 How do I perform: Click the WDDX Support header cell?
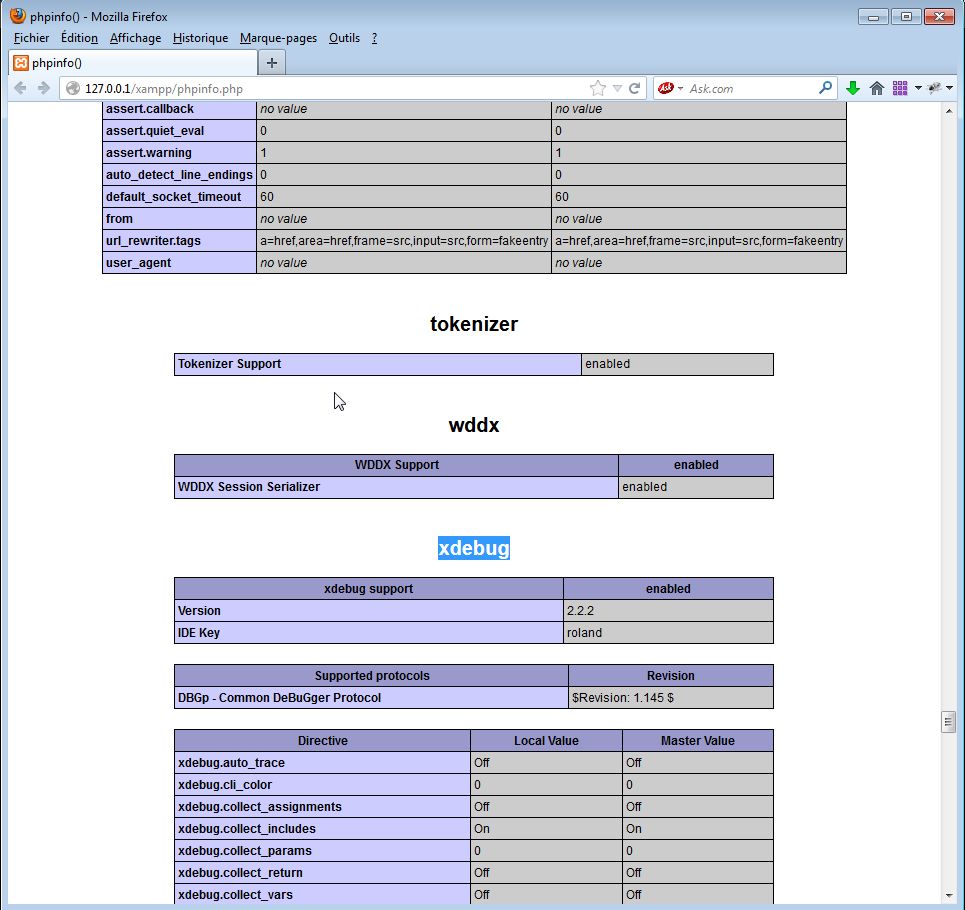[396, 465]
